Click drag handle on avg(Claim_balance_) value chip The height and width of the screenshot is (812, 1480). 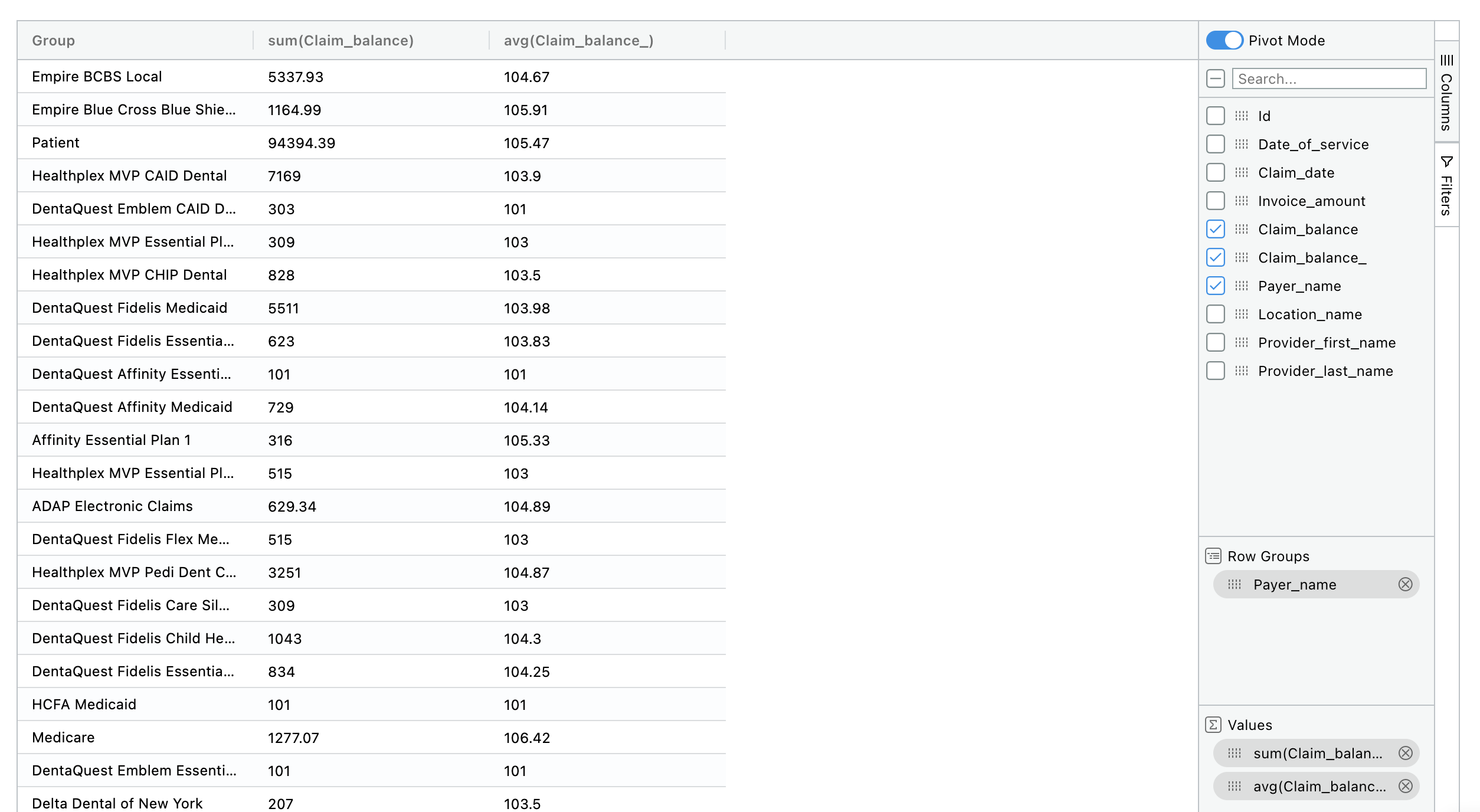(1235, 786)
